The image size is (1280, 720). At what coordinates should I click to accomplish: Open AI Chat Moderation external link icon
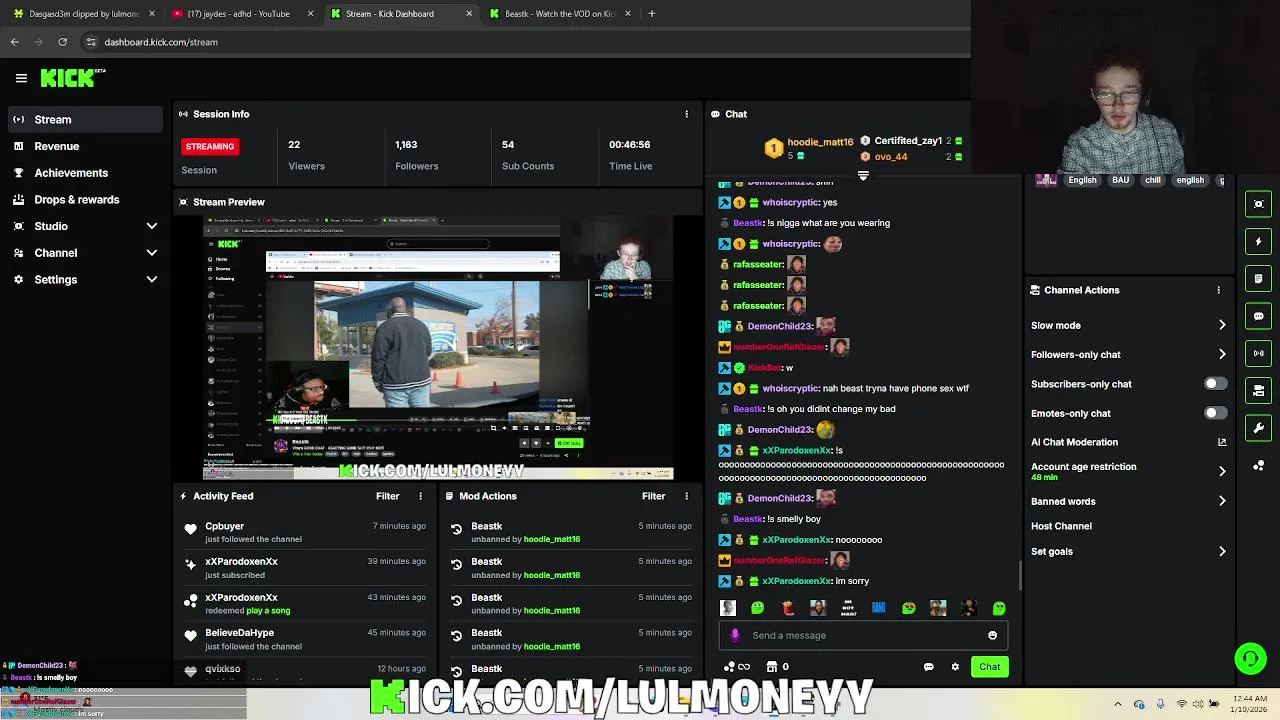coord(1222,442)
